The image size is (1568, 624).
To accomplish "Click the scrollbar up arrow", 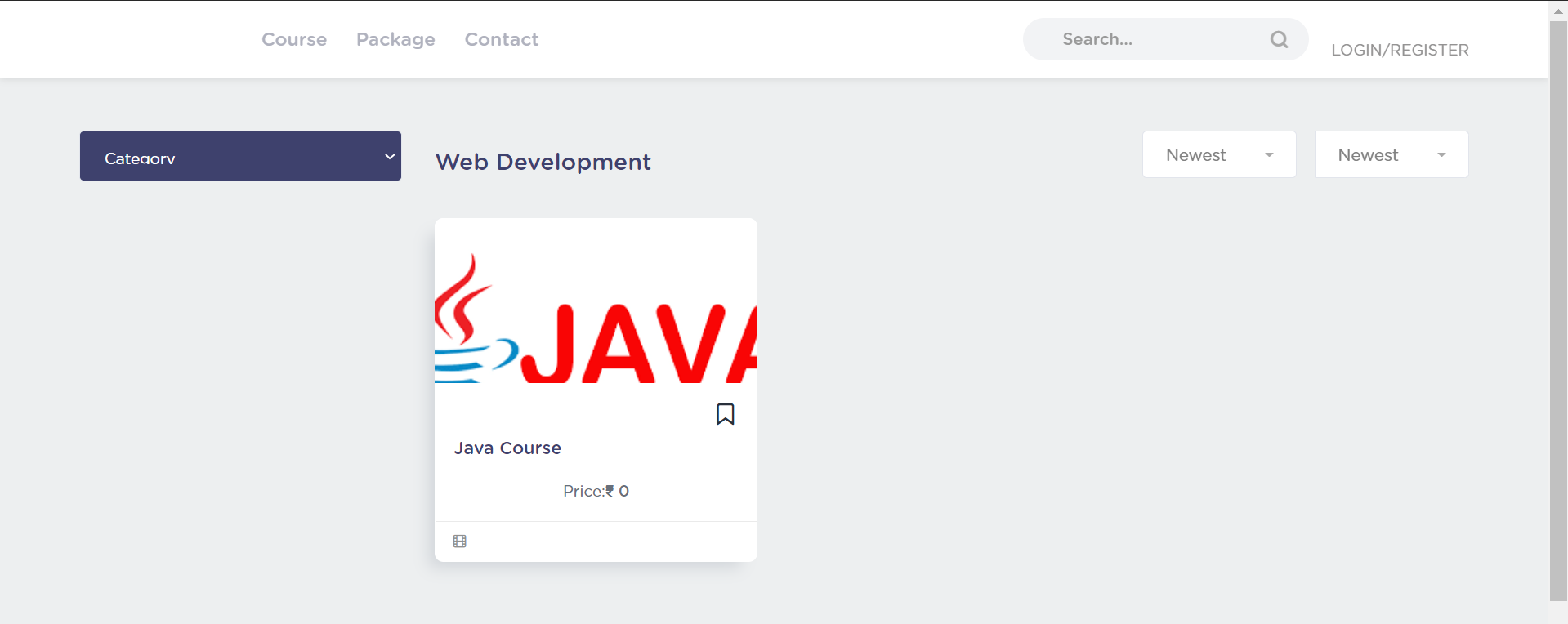I will click(x=1558, y=11).
